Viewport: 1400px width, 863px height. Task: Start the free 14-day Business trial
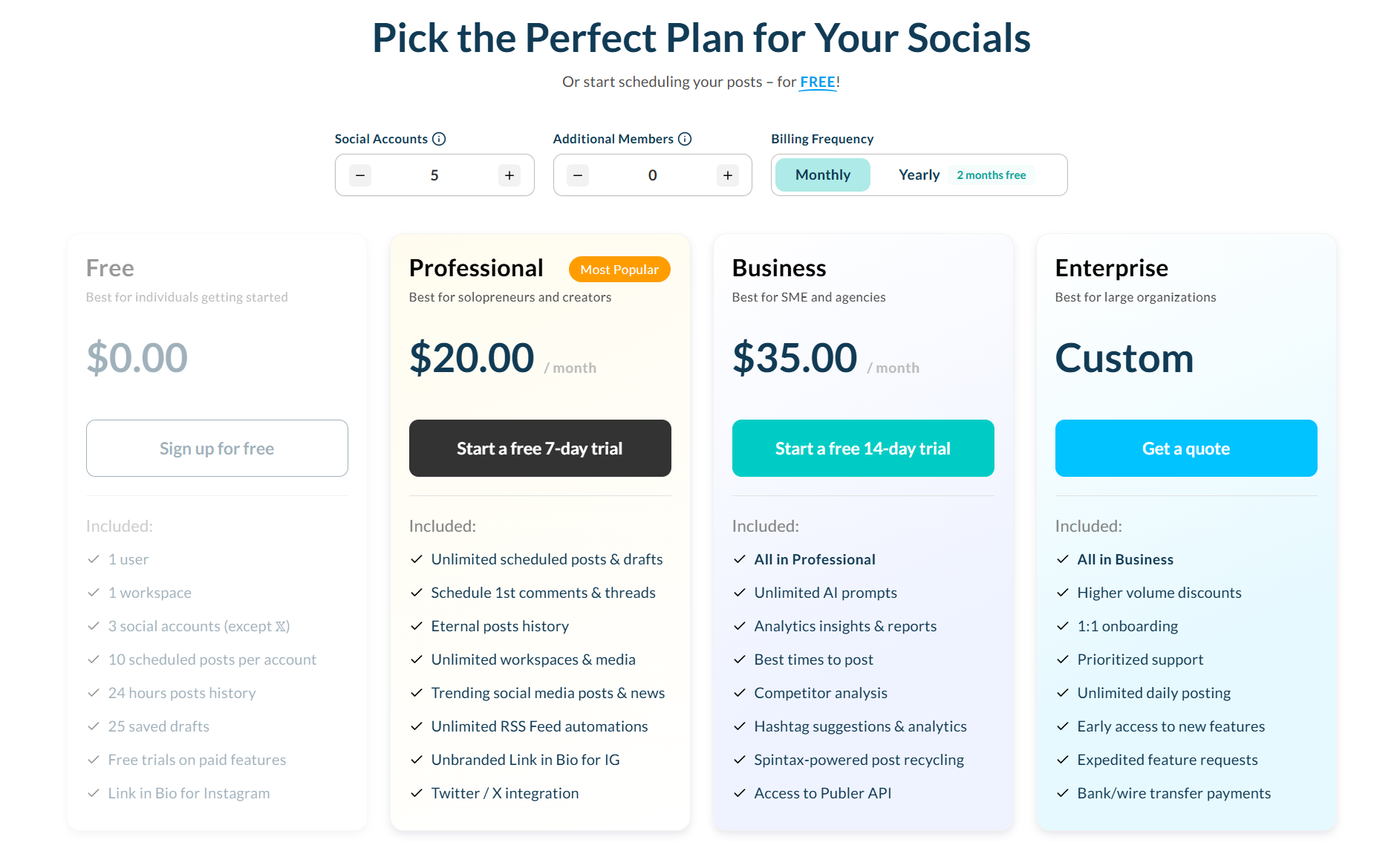pyautogui.click(x=863, y=449)
